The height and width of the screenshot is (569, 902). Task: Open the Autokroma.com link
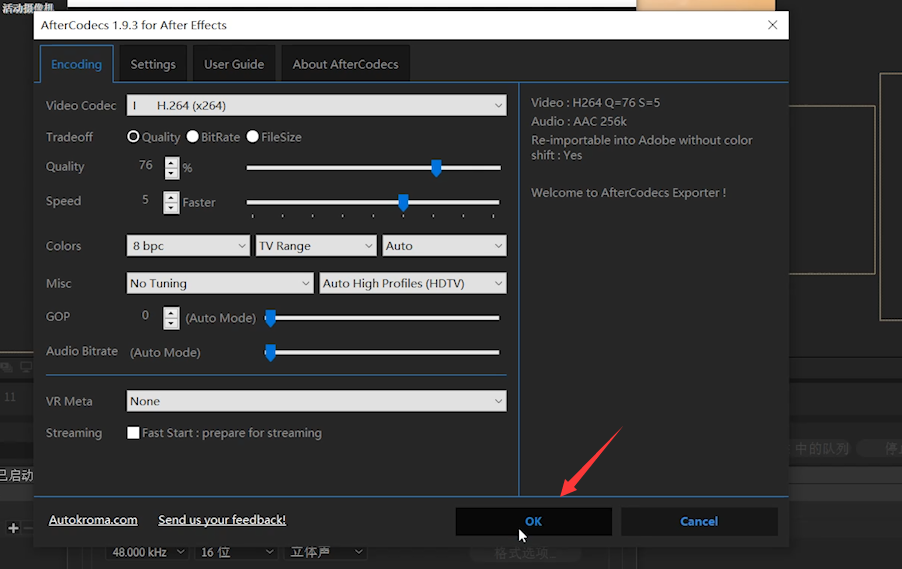click(93, 520)
